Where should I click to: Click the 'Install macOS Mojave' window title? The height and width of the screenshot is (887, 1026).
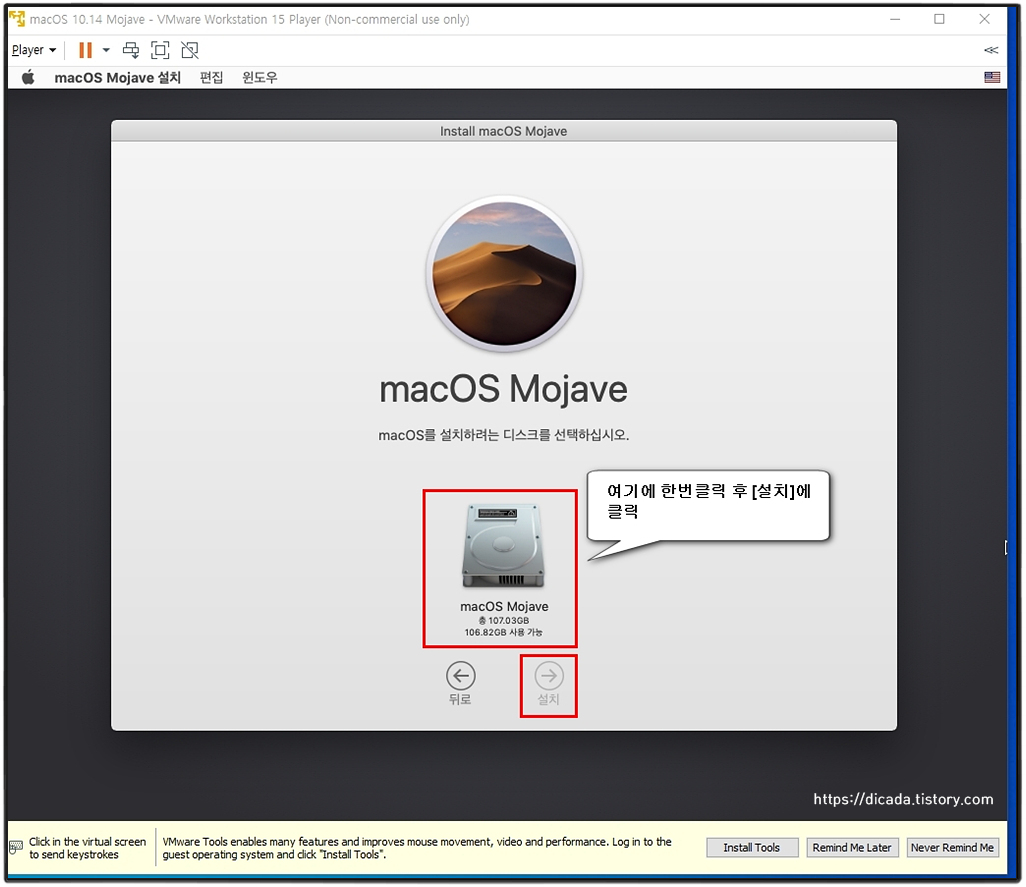503,131
